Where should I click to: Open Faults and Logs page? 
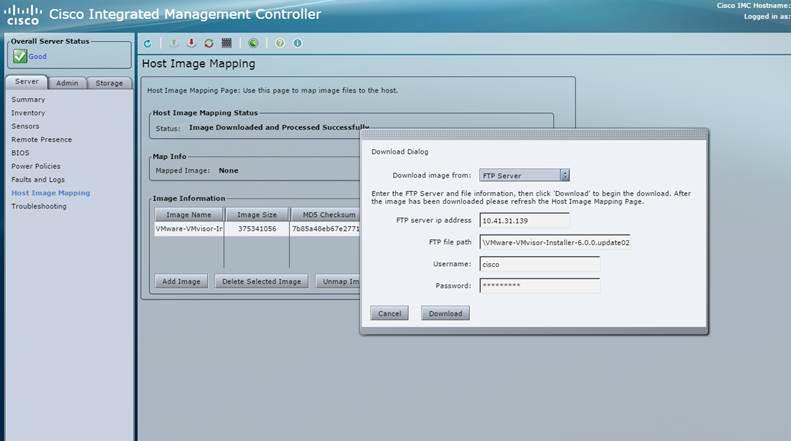click(x=38, y=180)
